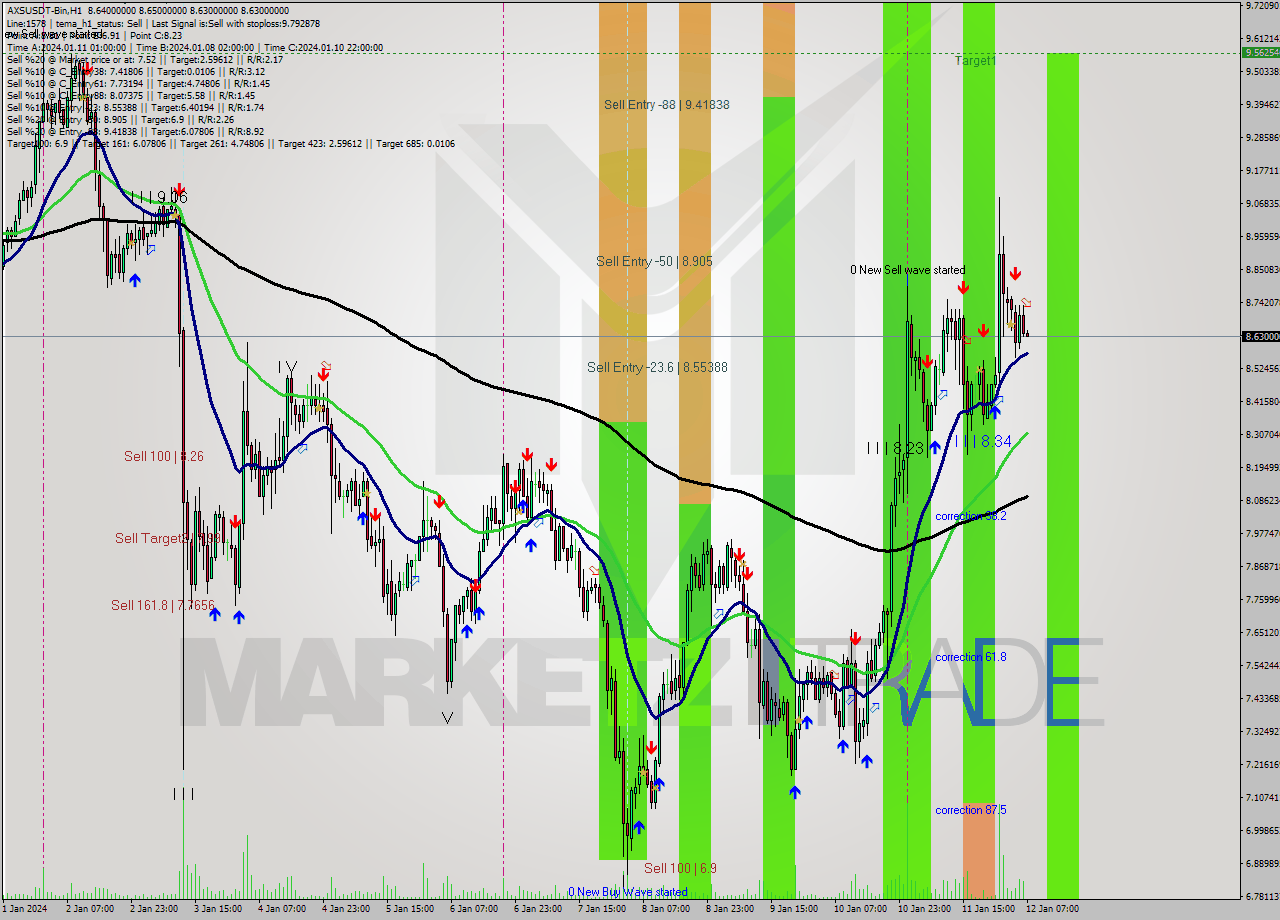The width and height of the screenshot is (1280, 920).
Task: Click the 8.08623 price axis label
Action: (x=1261, y=500)
